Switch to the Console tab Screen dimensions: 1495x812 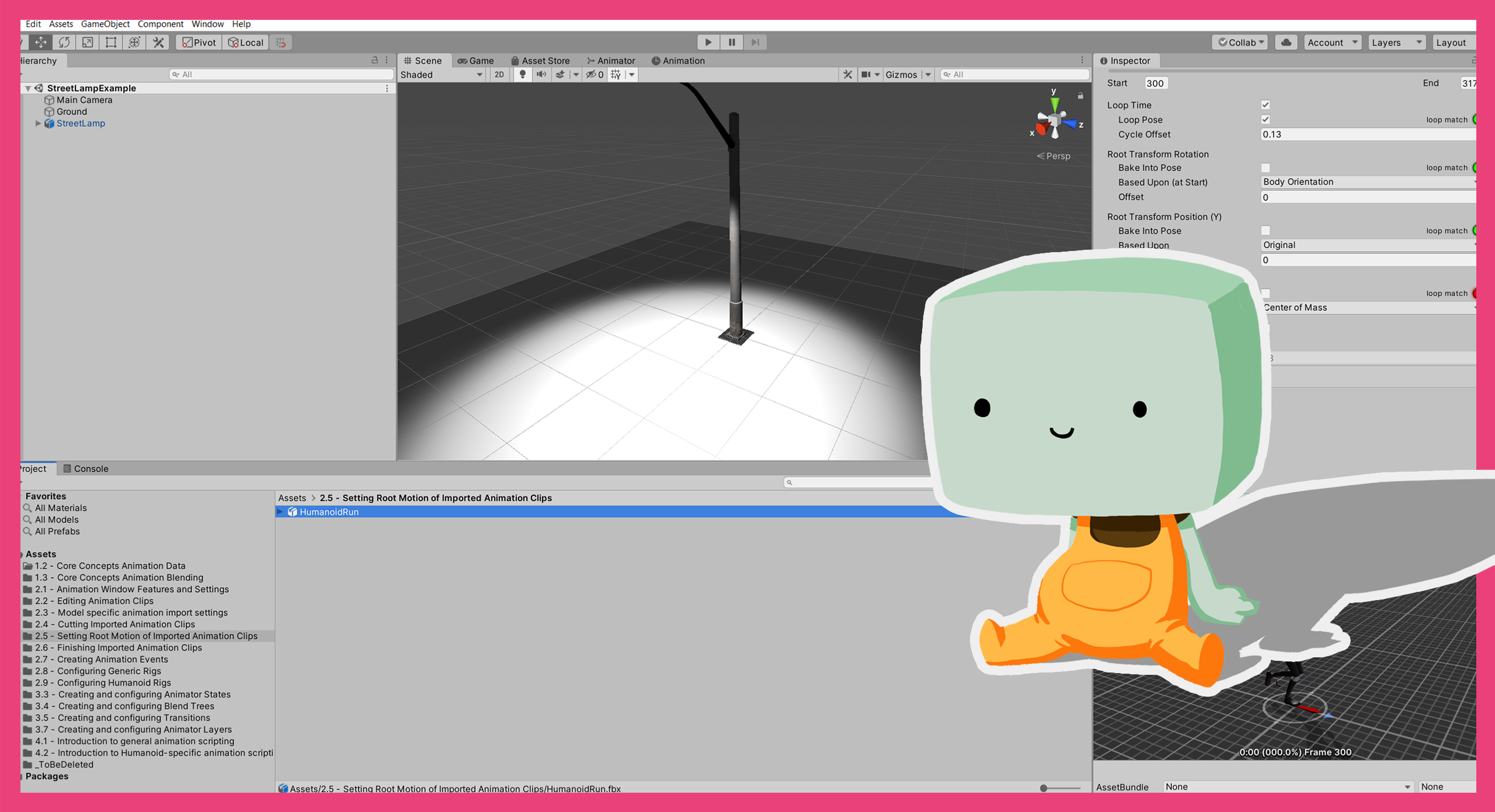click(91, 468)
